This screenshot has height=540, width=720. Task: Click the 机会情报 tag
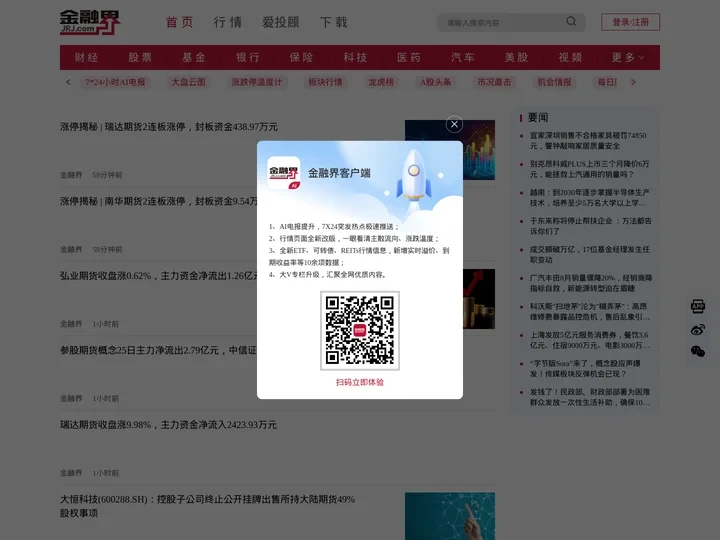(x=554, y=82)
